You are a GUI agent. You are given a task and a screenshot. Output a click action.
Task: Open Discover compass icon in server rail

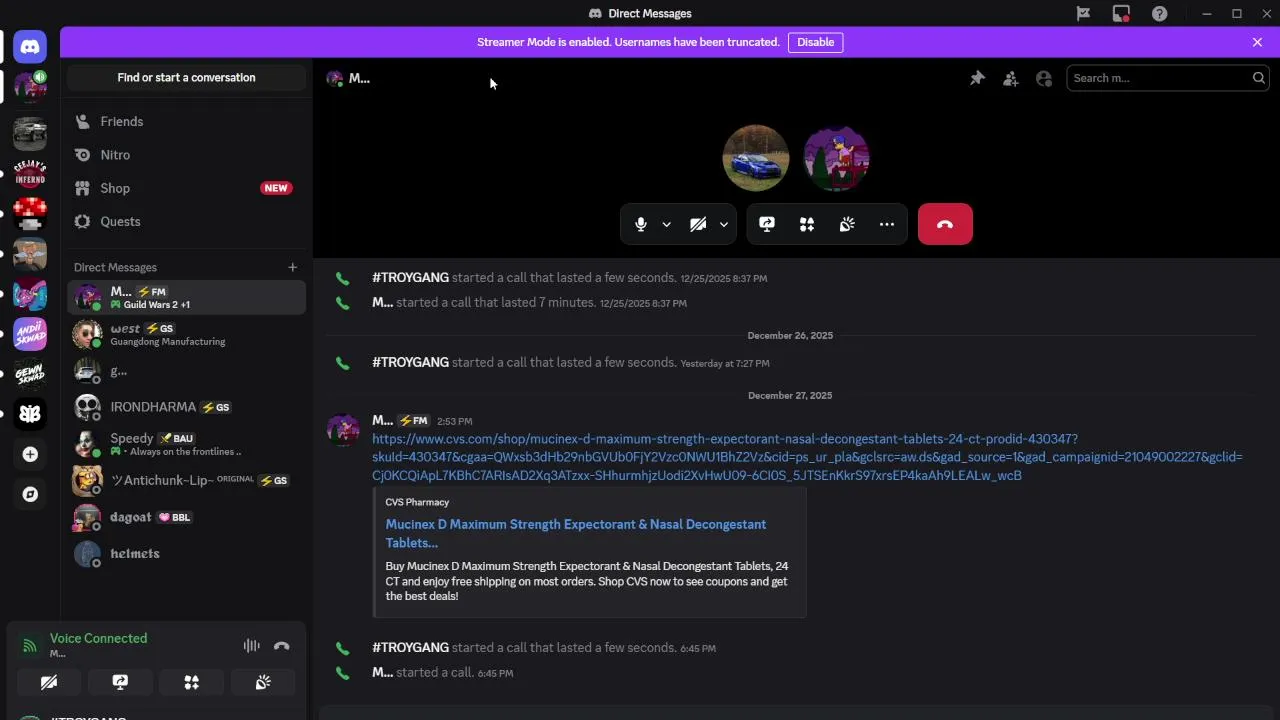tap(30, 494)
